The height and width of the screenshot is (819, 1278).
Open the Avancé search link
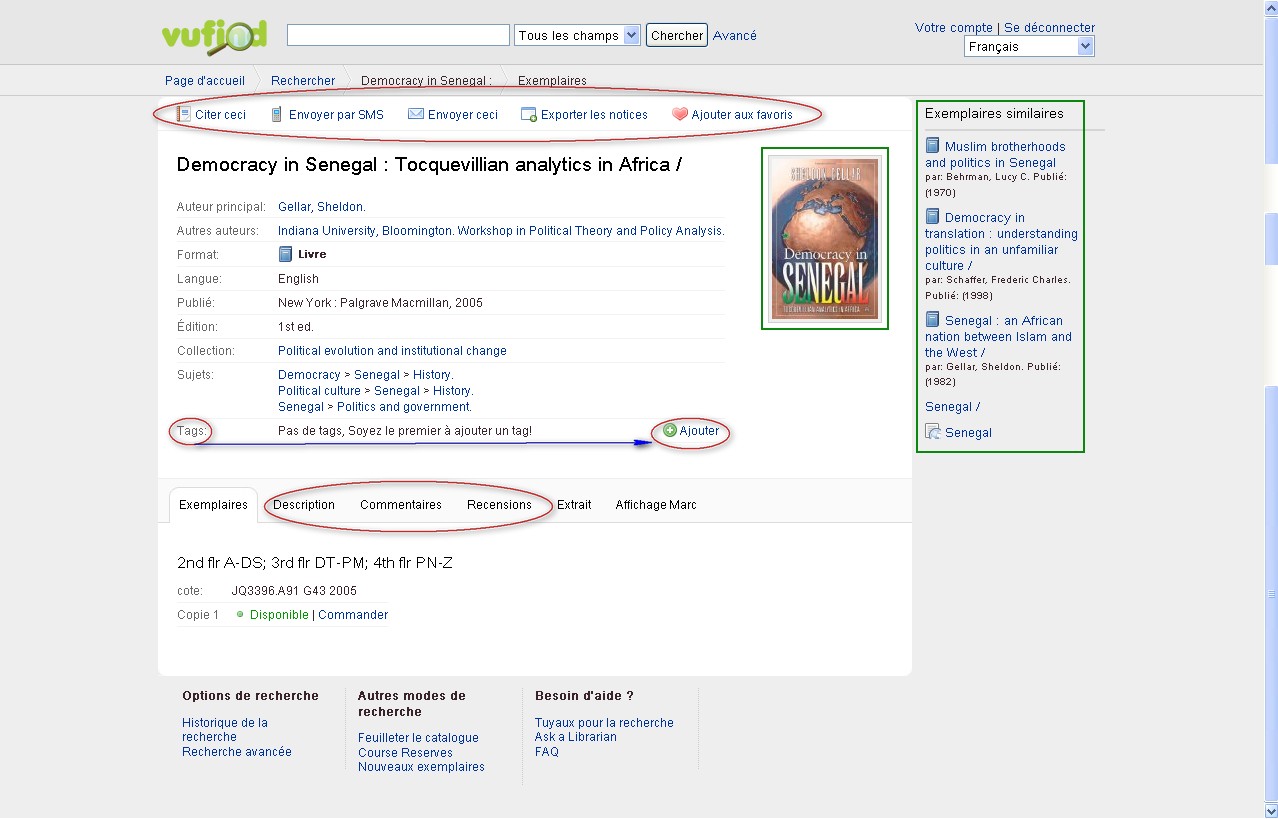[x=735, y=35]
